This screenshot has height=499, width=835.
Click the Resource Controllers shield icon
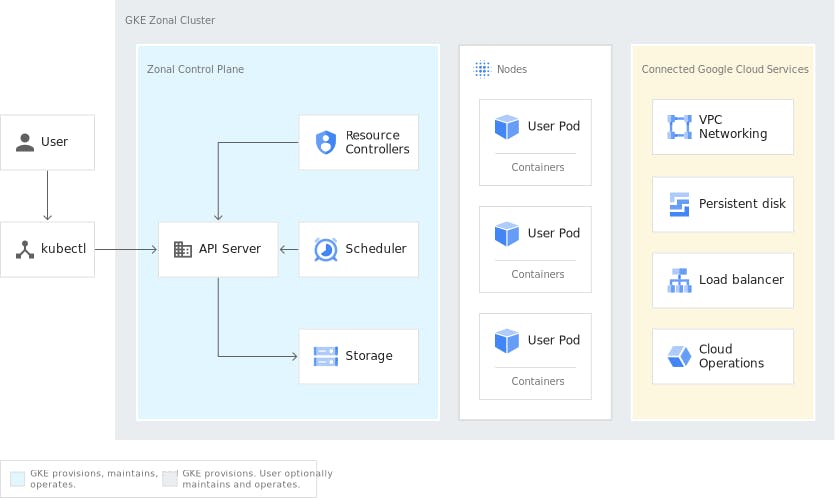(x=326, y=142)
